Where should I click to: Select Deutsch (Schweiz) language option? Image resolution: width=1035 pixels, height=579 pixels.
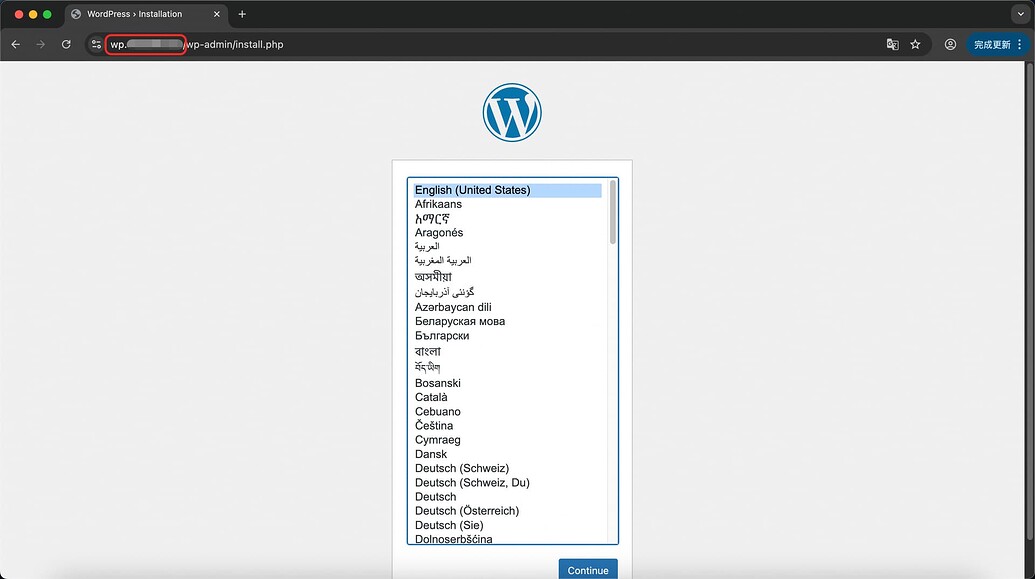point(507,468)
